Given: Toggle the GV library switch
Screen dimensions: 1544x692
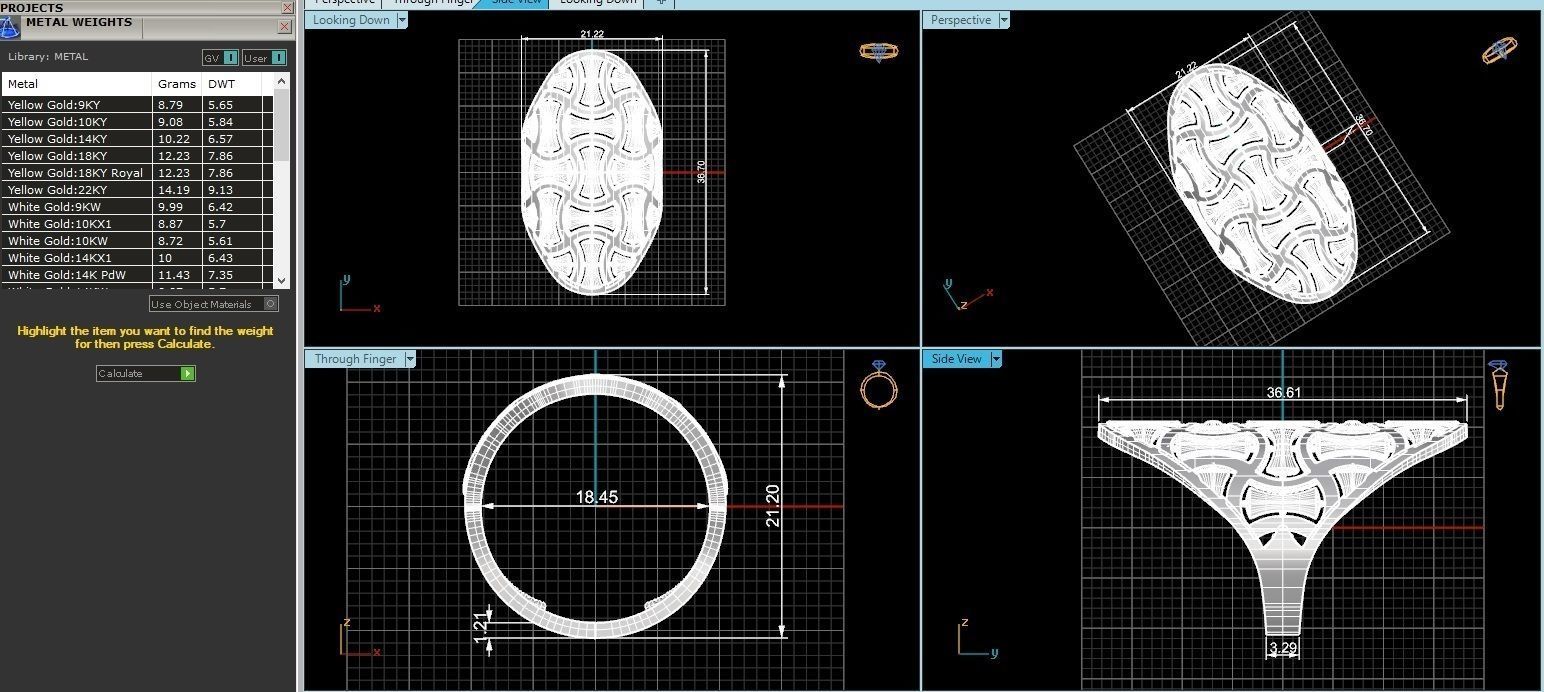Looking at the screenshot, I should 221,58.
